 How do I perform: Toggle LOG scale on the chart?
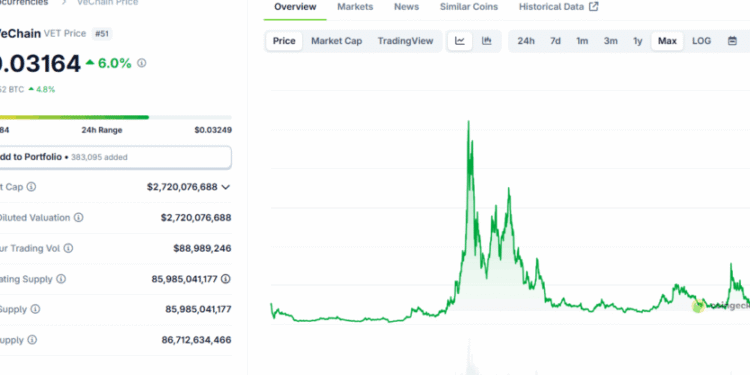click(x=702, y=41)
